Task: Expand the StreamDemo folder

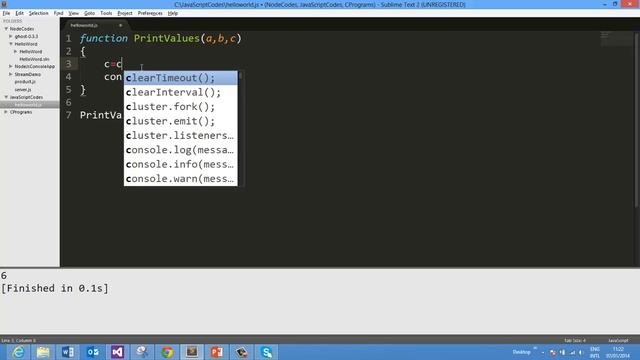Action: [x=11, y=74]
